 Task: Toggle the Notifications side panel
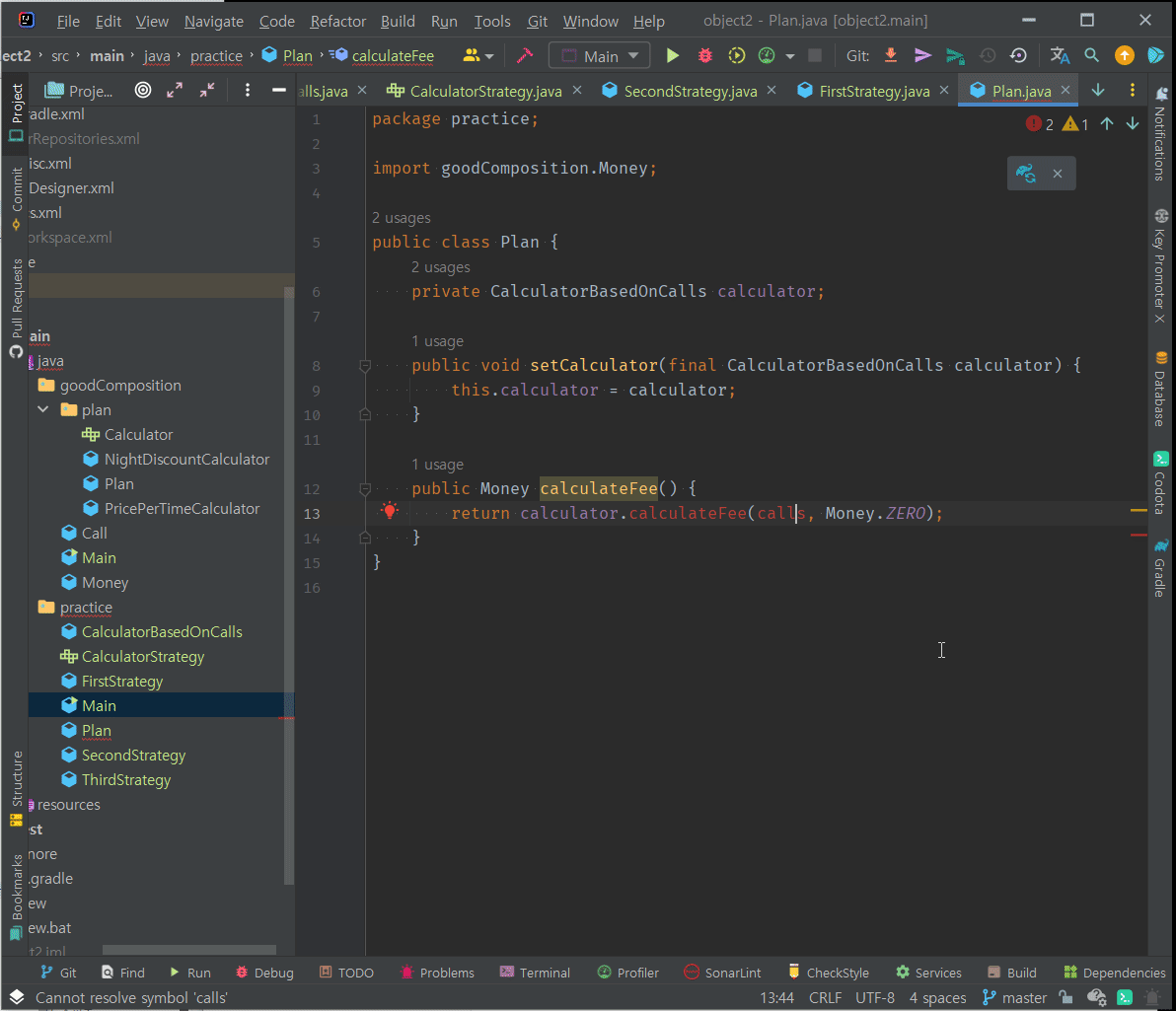(x=1160, y=134)
